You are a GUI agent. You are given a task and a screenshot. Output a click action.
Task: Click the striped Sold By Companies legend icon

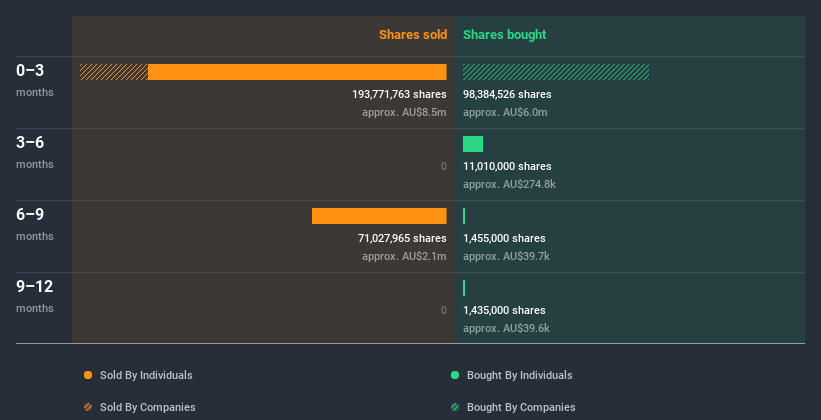pos(88,407)
